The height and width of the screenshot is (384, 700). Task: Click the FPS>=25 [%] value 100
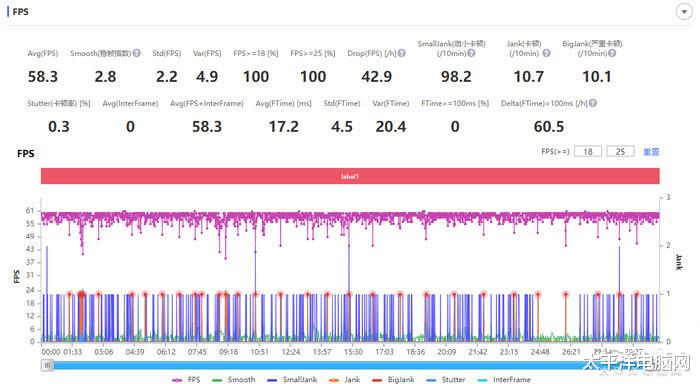pyautogui.click(x=313, y=77)
